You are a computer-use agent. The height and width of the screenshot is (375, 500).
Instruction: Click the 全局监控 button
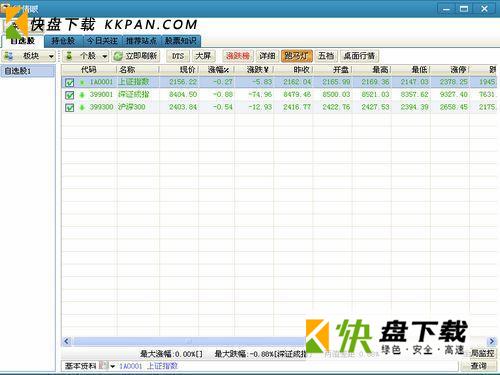pyautogui.click(x=481, y=353)
